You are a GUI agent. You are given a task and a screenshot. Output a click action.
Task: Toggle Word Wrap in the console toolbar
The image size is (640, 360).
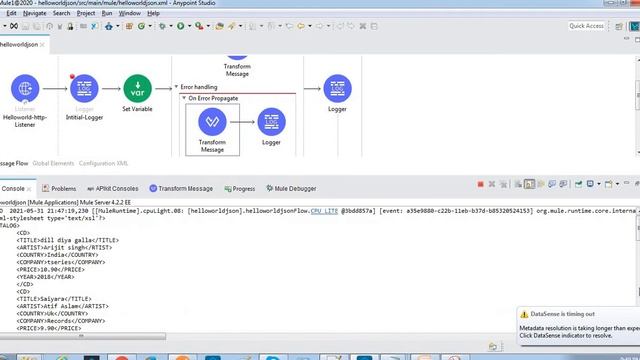tap(541, 184)
